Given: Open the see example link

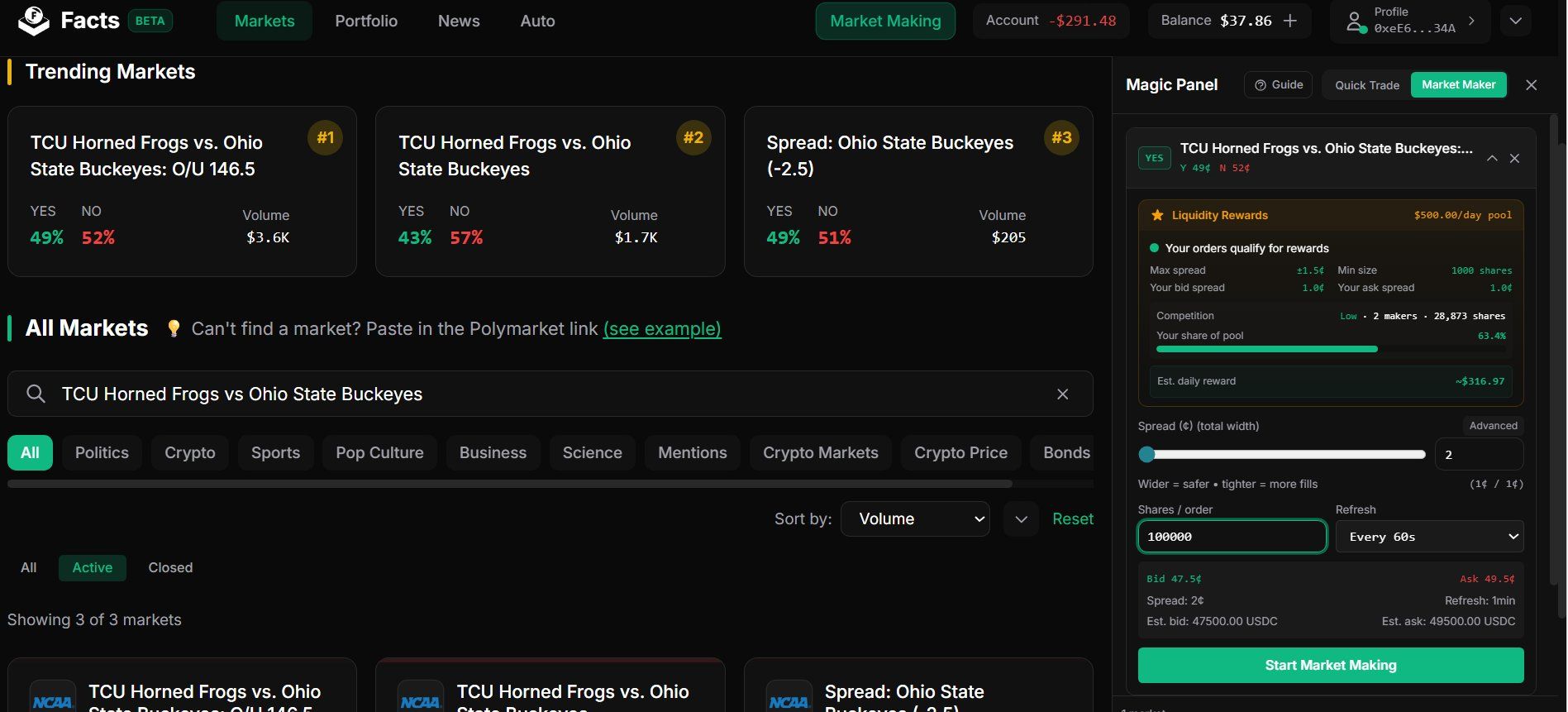Looking at the screenshot, I should 661,329.
